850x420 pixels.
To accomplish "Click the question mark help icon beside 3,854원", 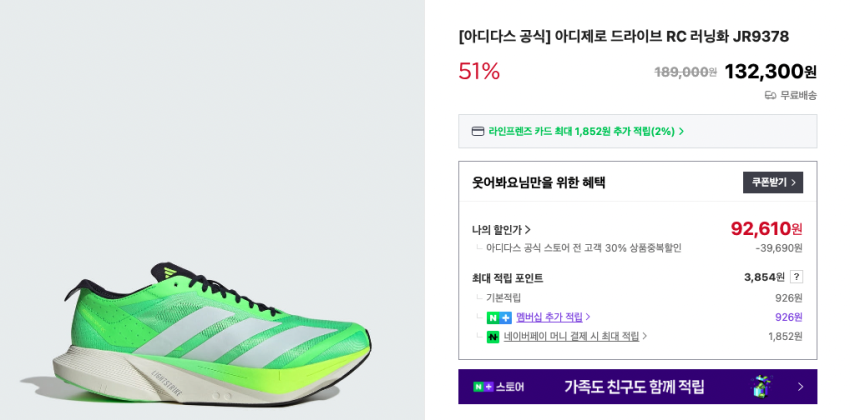I will 796,277.
